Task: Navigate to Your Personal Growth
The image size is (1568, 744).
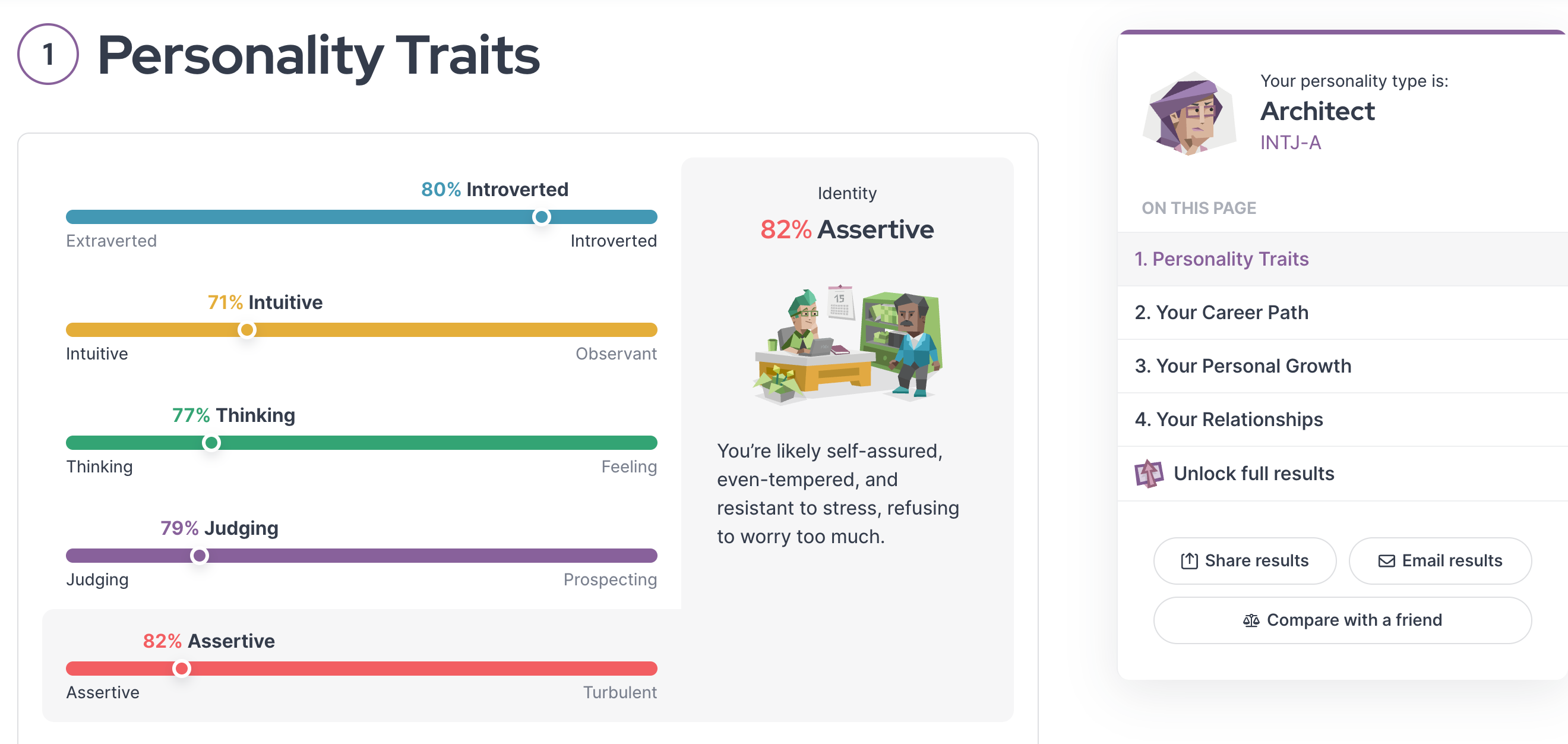Action: coord(1243,366)
